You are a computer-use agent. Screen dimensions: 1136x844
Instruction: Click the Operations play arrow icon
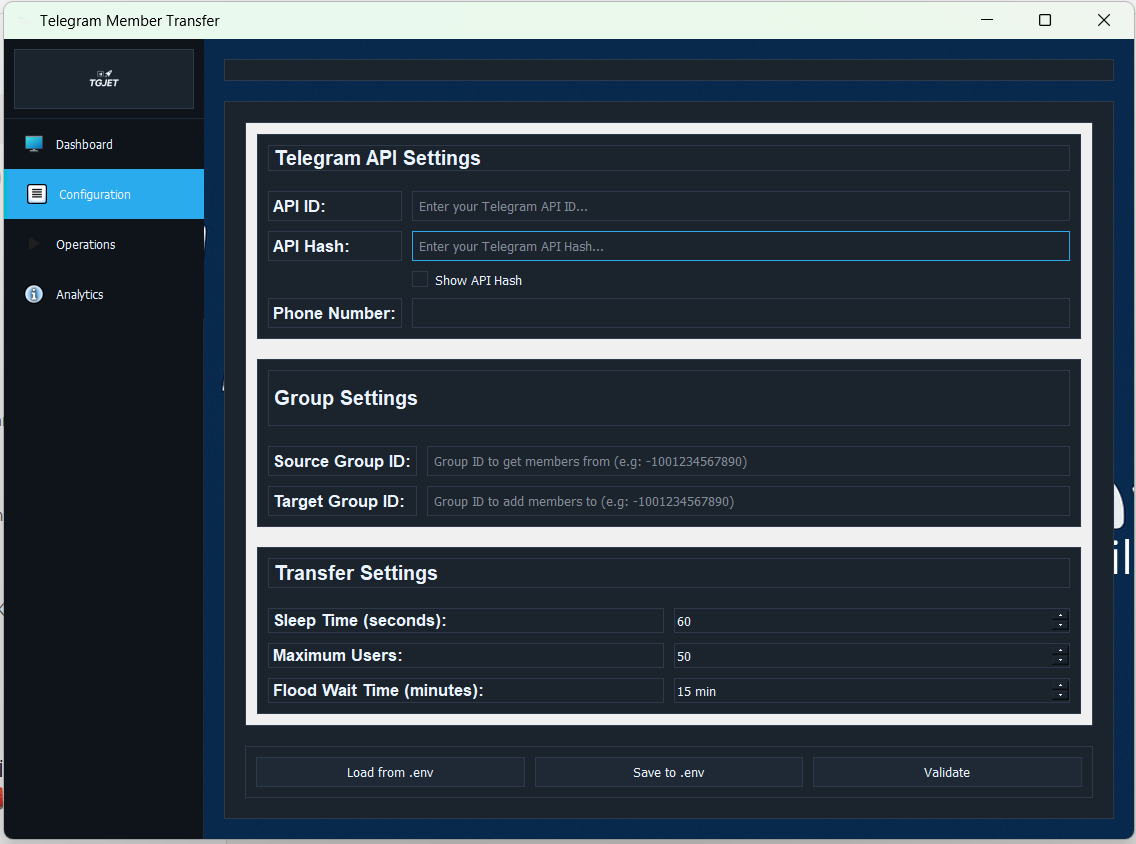[34, 244]
